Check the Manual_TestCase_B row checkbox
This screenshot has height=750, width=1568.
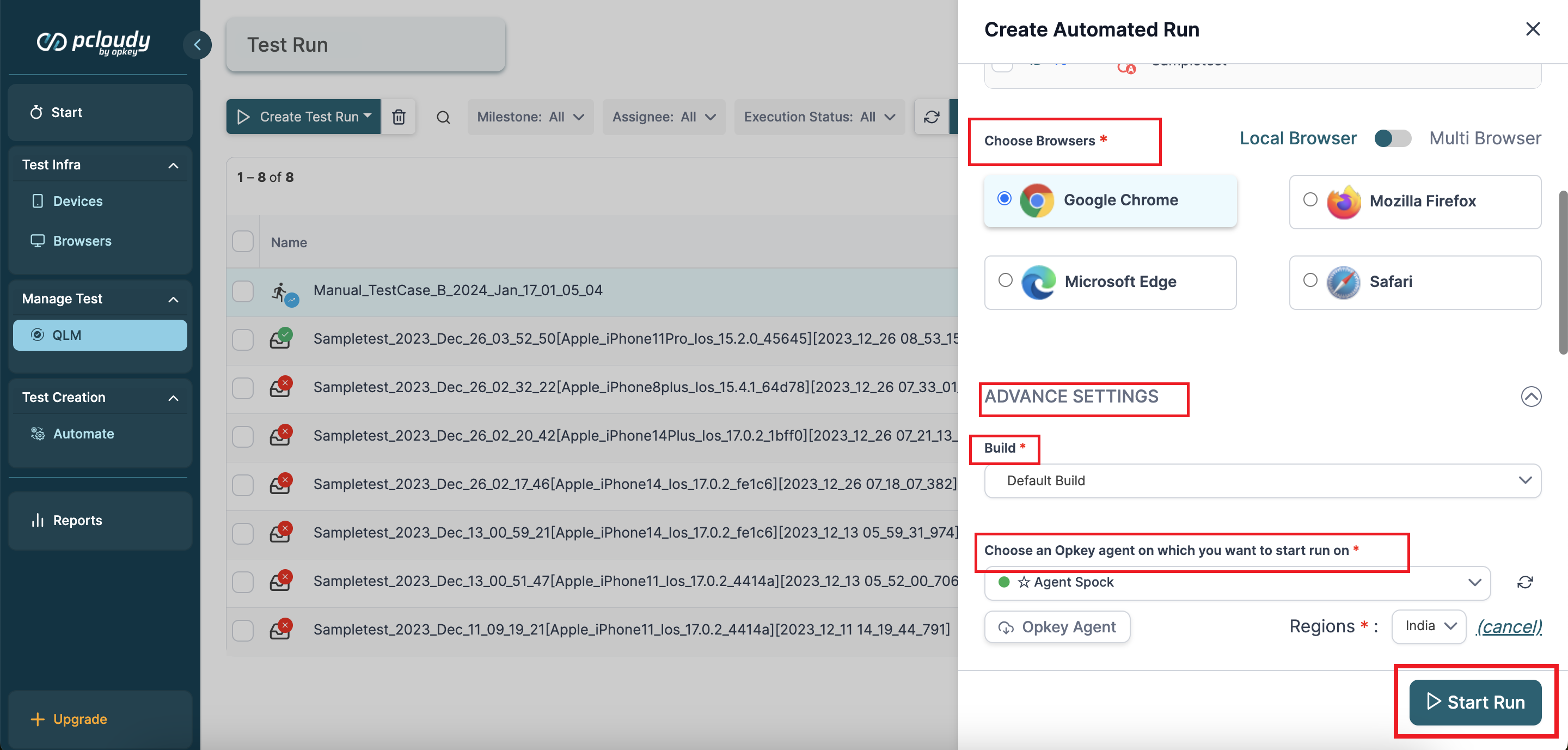(x=242, y=291)
